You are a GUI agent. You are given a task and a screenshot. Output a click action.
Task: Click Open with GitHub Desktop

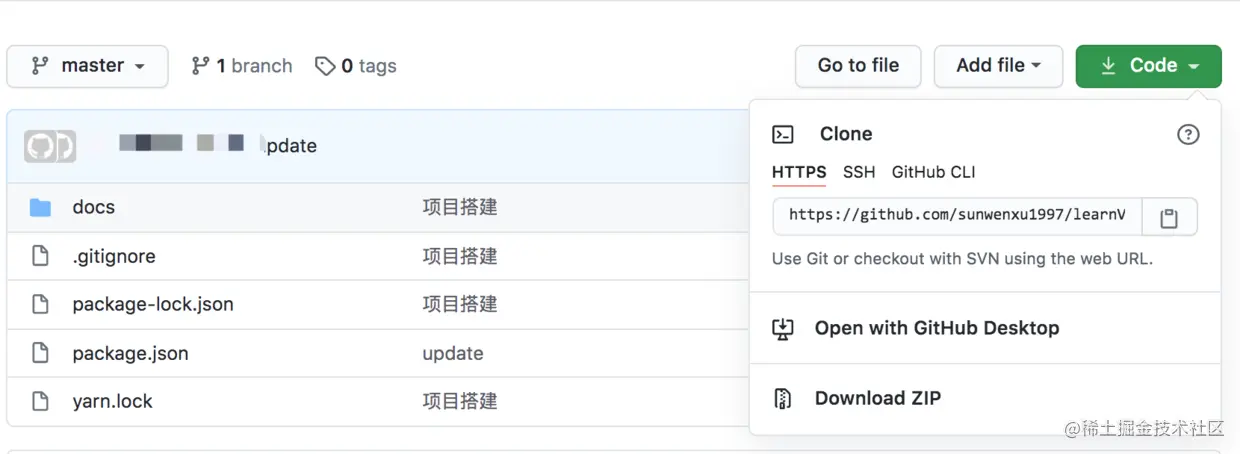pos(937,328)
